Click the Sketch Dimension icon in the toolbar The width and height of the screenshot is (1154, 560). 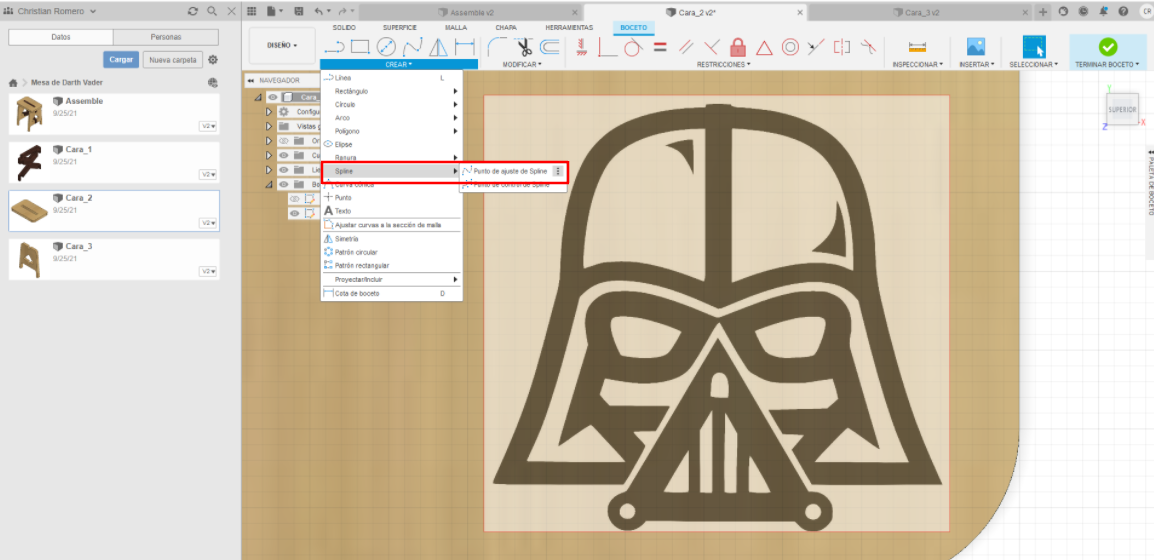(465, 48)
